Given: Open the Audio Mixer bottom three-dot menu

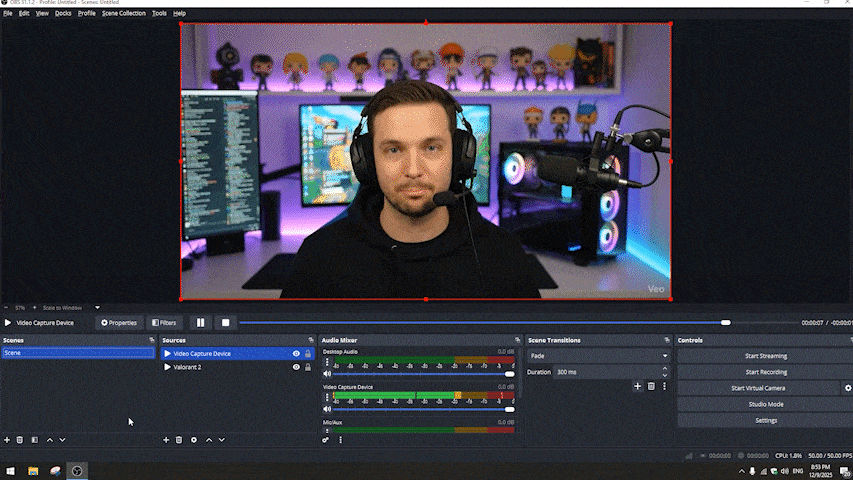Looking at the screenshot, I should [x=341, y=440].
